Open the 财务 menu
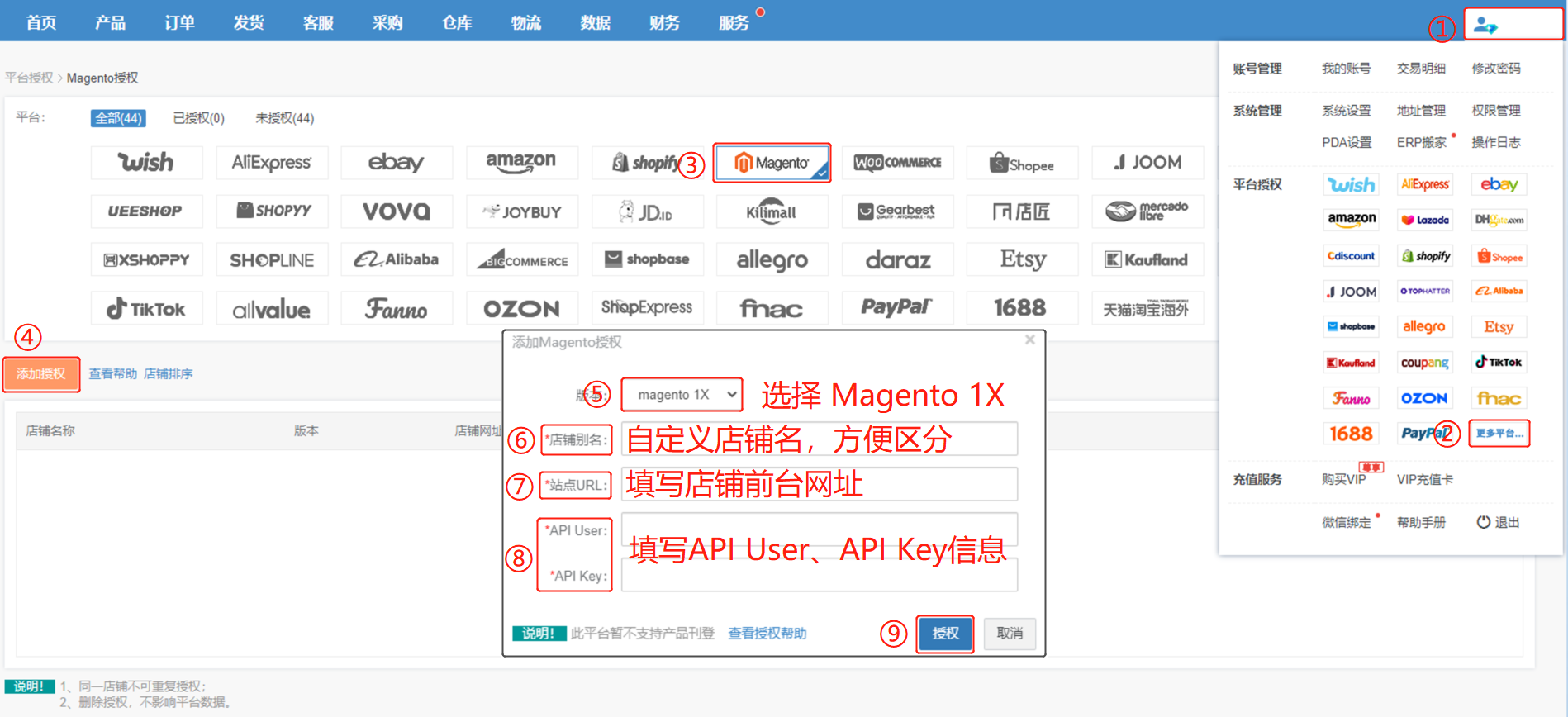The image size is (1568, 717). 664,22
